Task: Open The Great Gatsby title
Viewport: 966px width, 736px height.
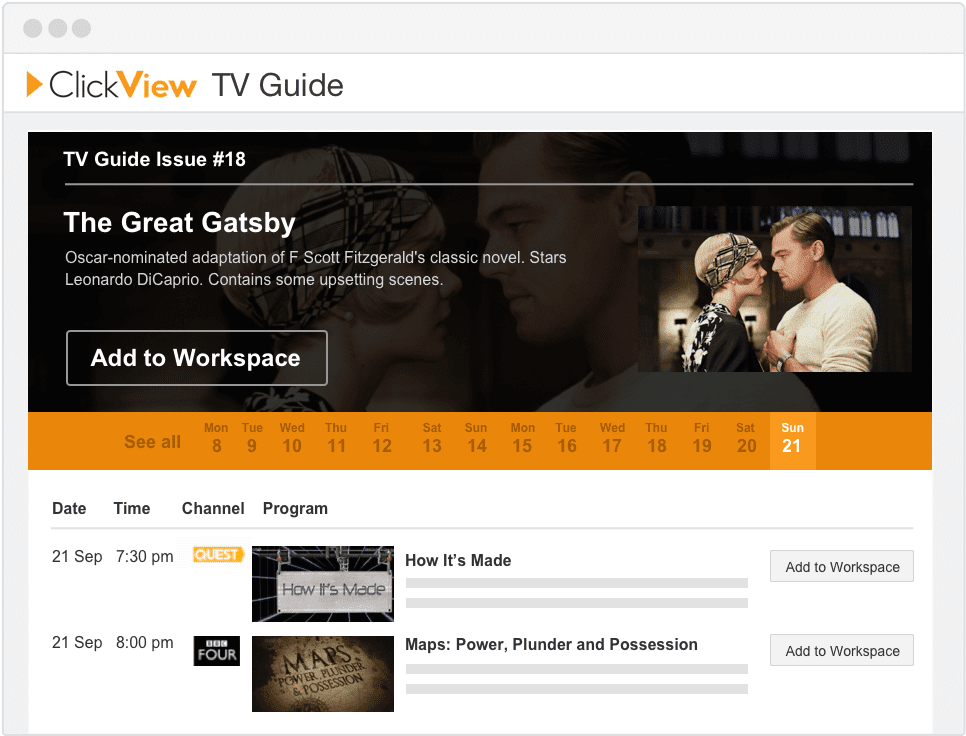Action: (x=179, y=223)
